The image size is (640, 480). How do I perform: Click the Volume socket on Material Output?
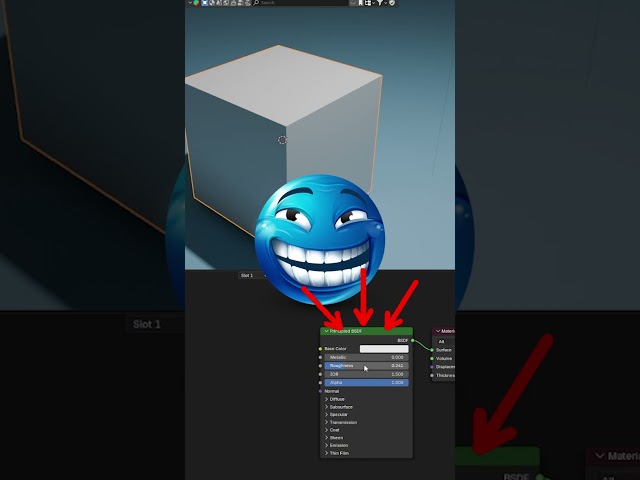coord(432,358)
